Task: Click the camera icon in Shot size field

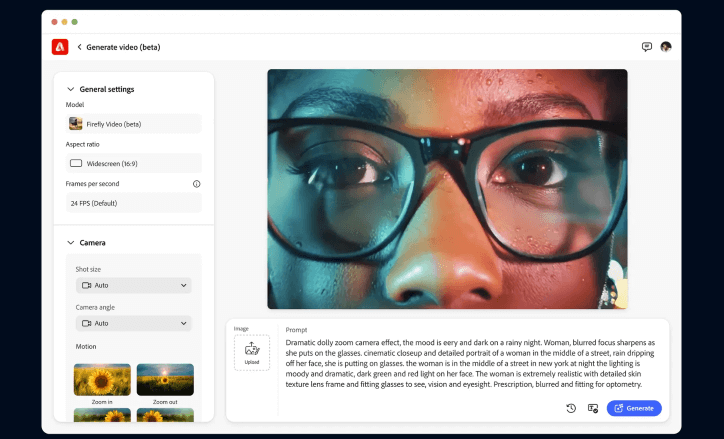Action: pos(86,285)
